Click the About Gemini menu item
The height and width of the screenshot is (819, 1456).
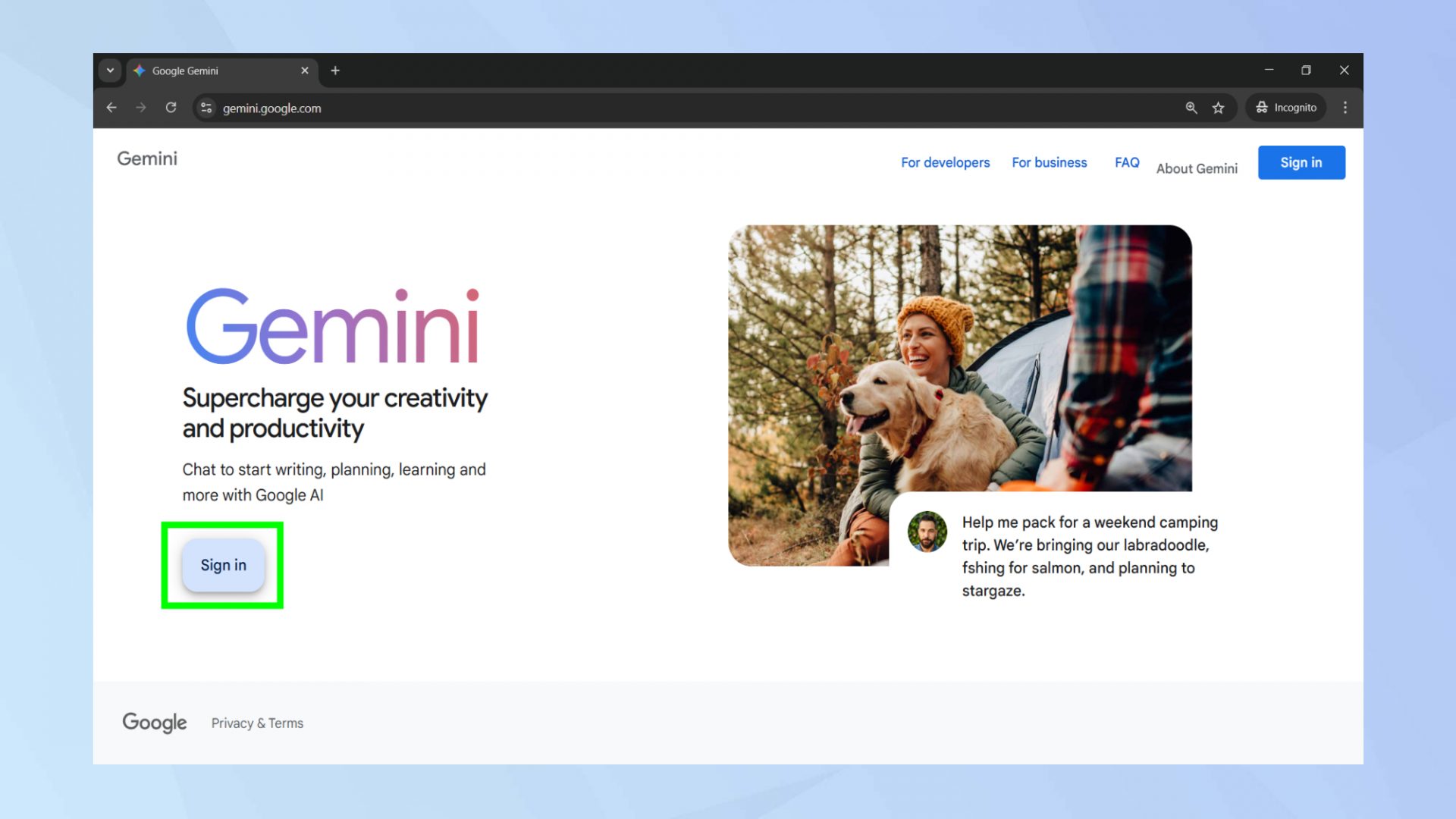(x=1197, y=168)
